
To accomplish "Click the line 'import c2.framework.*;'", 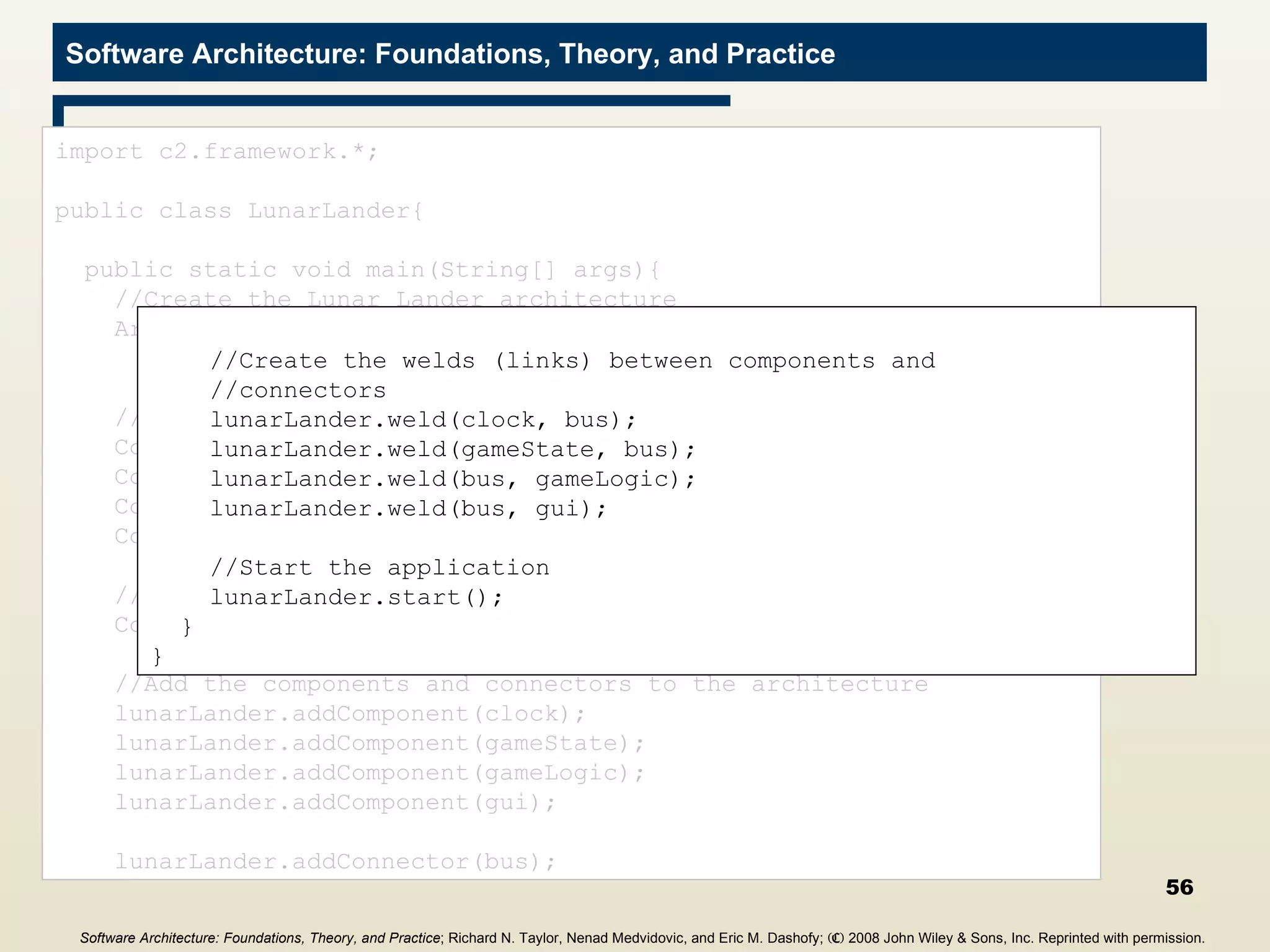I will coord(216,151).
